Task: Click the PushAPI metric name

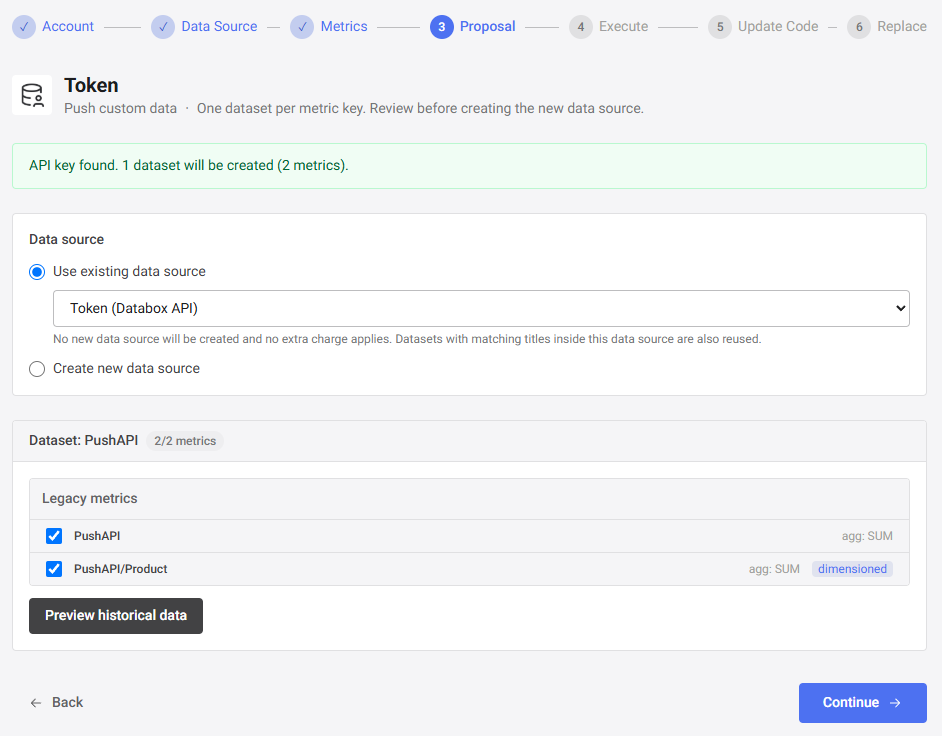Action: (97, 536)
